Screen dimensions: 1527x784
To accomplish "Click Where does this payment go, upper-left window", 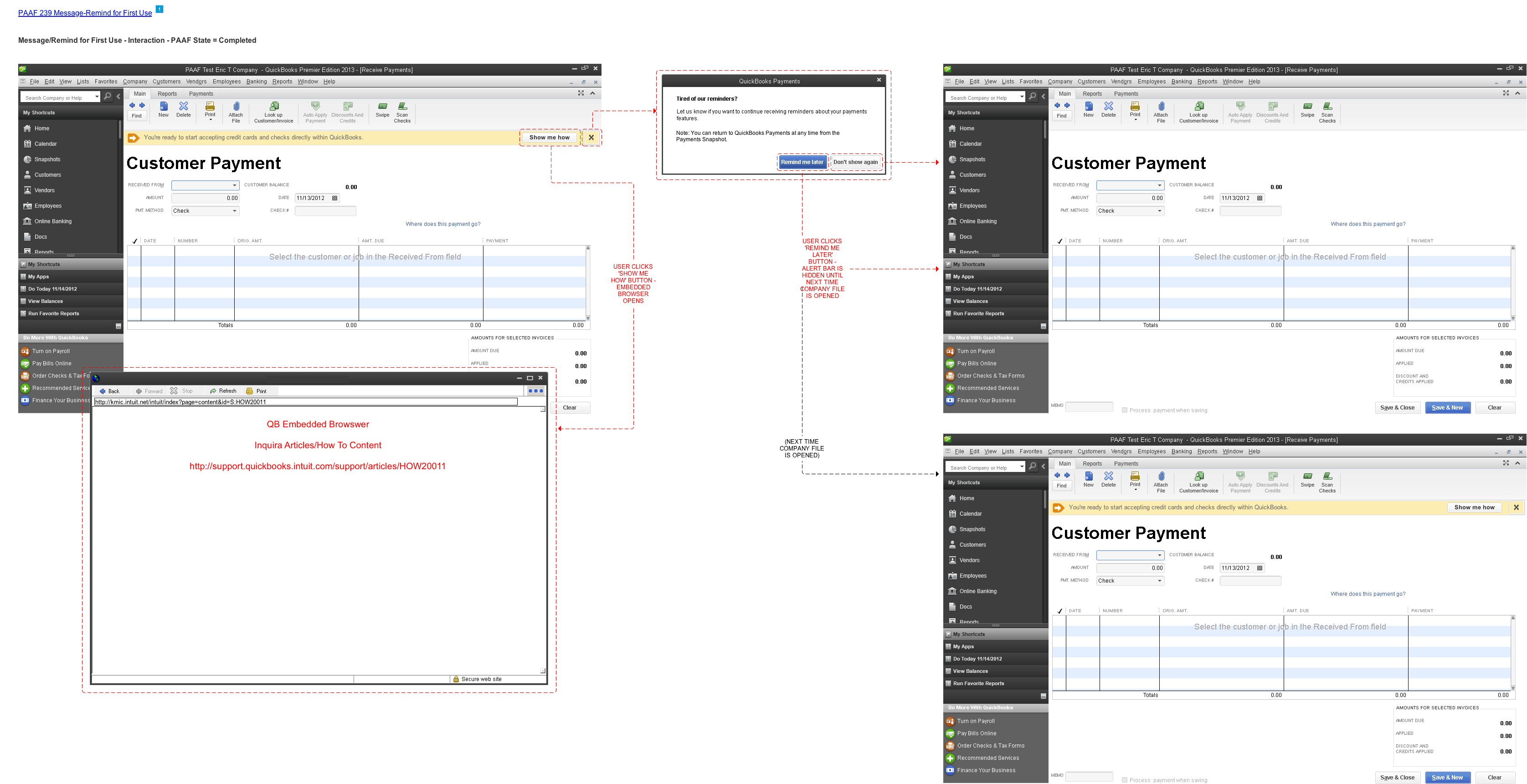I will [x=443, y=224].
